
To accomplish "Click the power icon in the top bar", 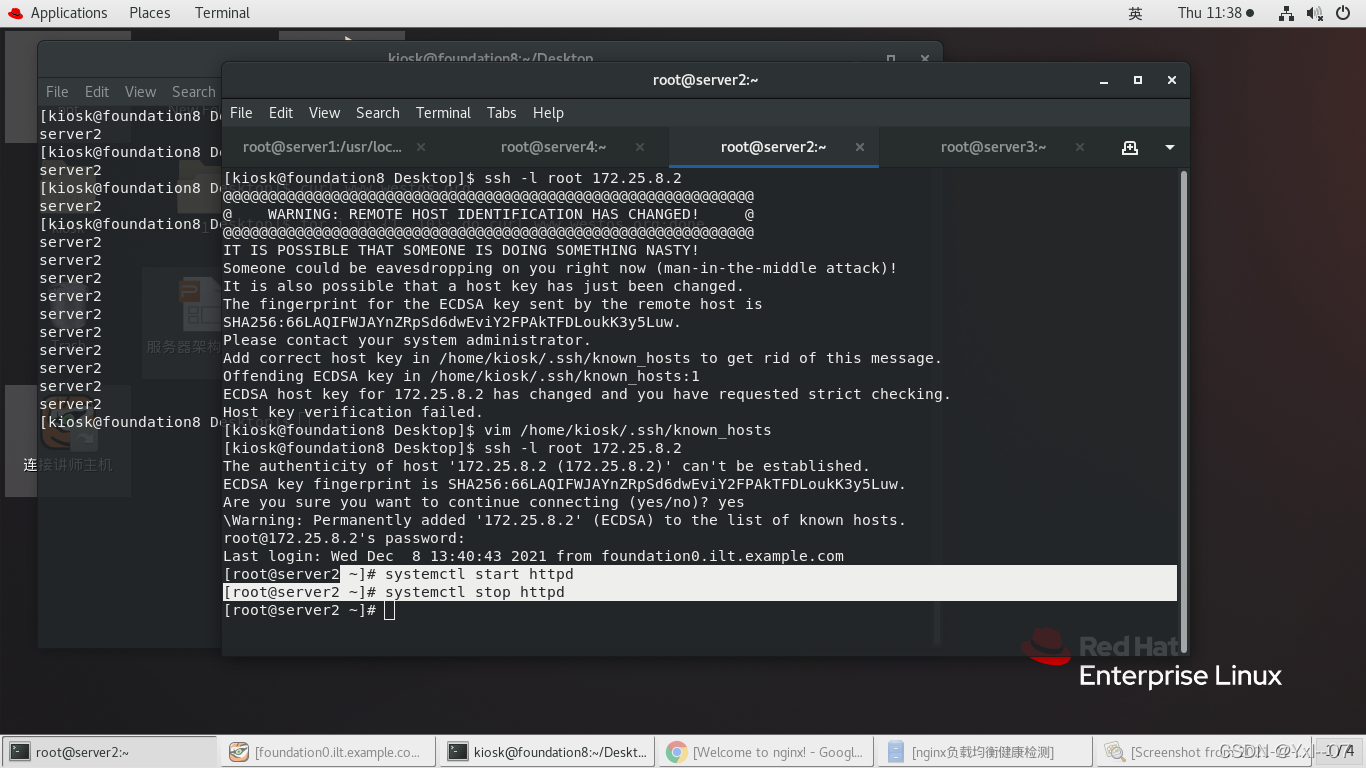I will pyautogui.click(x=1342, y=13).
